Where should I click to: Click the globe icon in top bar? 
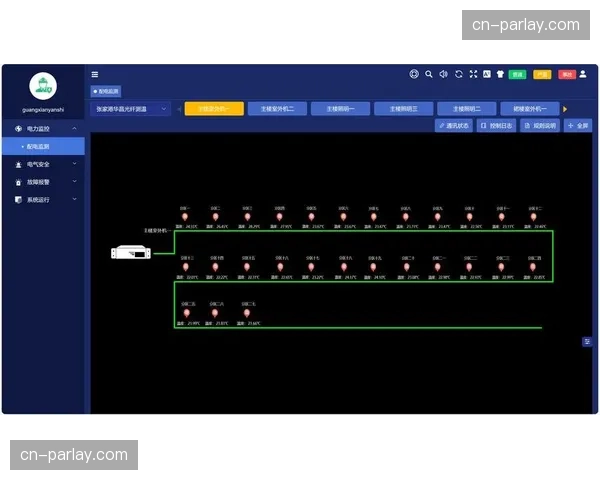414,74
